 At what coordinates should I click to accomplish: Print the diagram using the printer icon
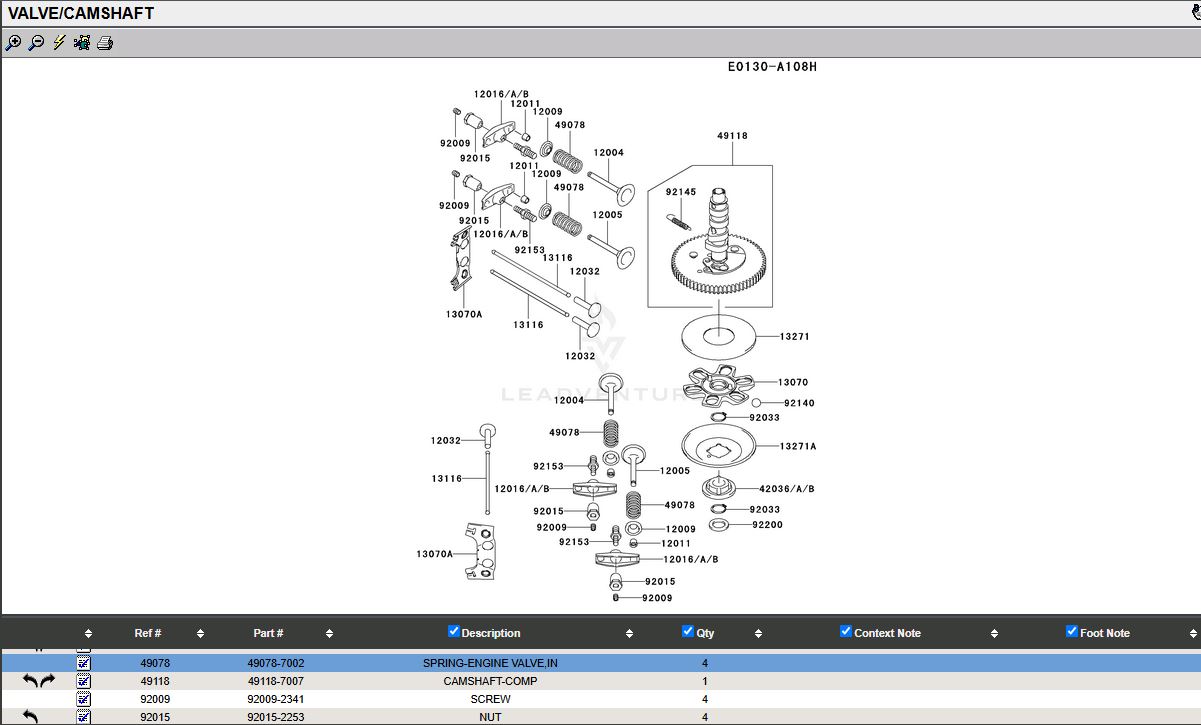[105, 43]
